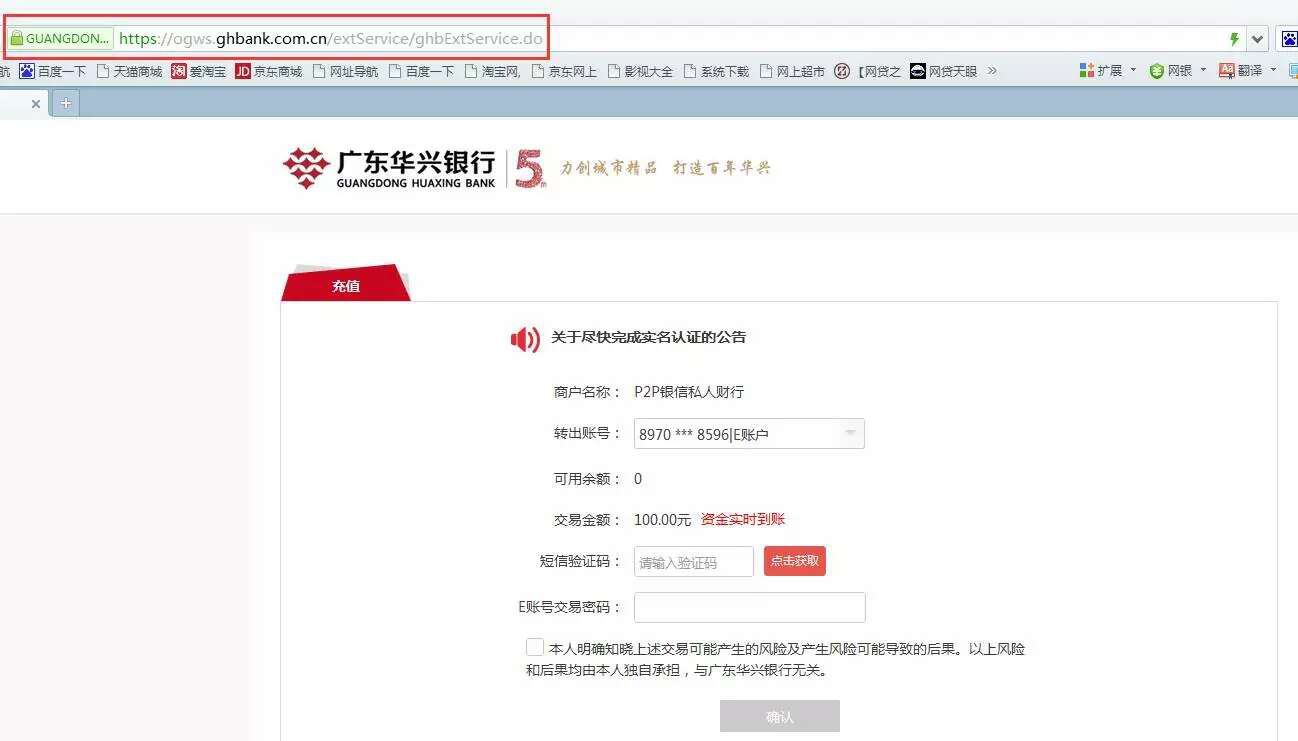Click the URL text in address bar
1298x741 pixels.
point(331,39)
